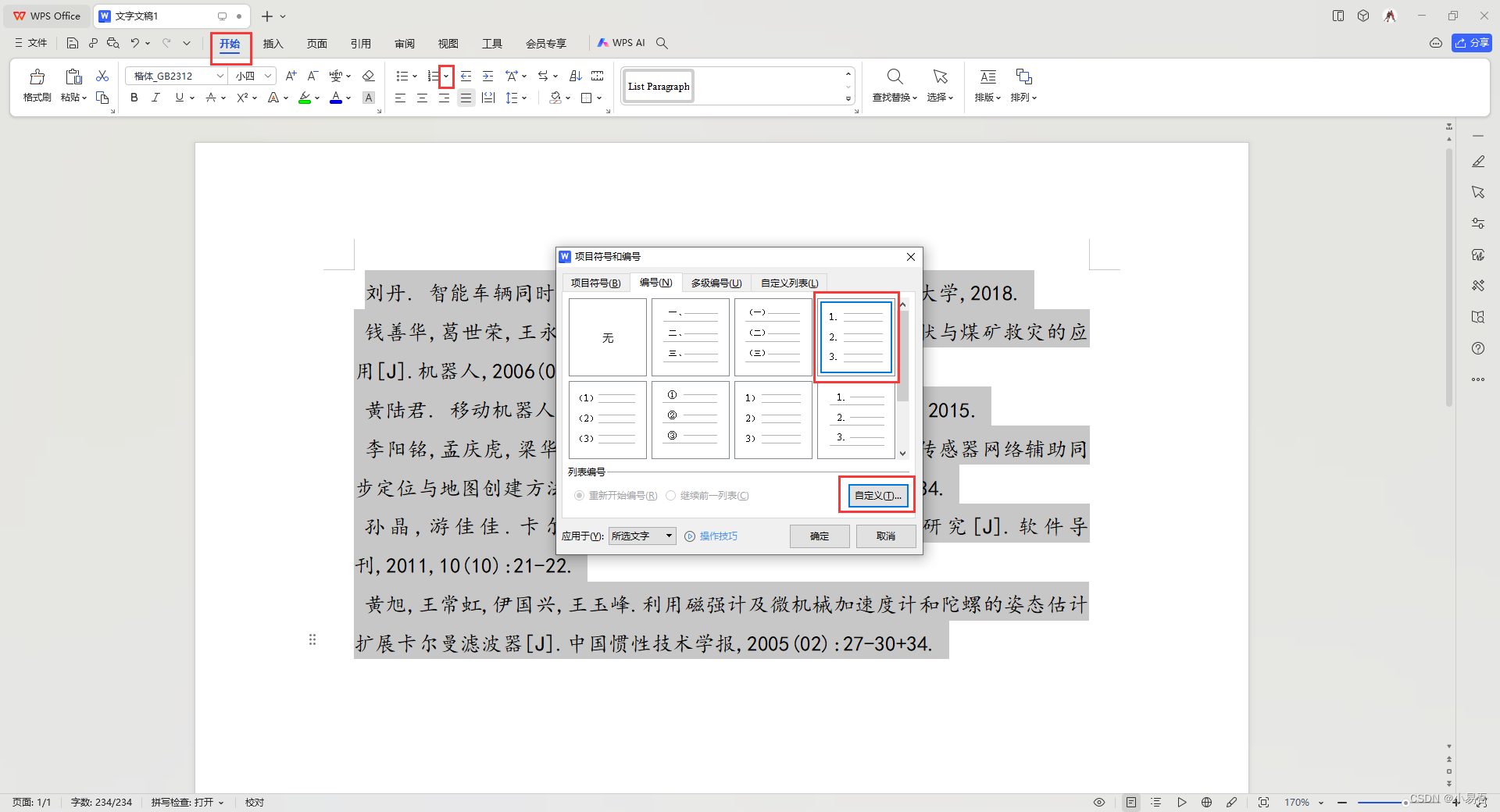Click the Format Painter brush icon
Viewport: 1500px width, 812px height.
(37, 77)
